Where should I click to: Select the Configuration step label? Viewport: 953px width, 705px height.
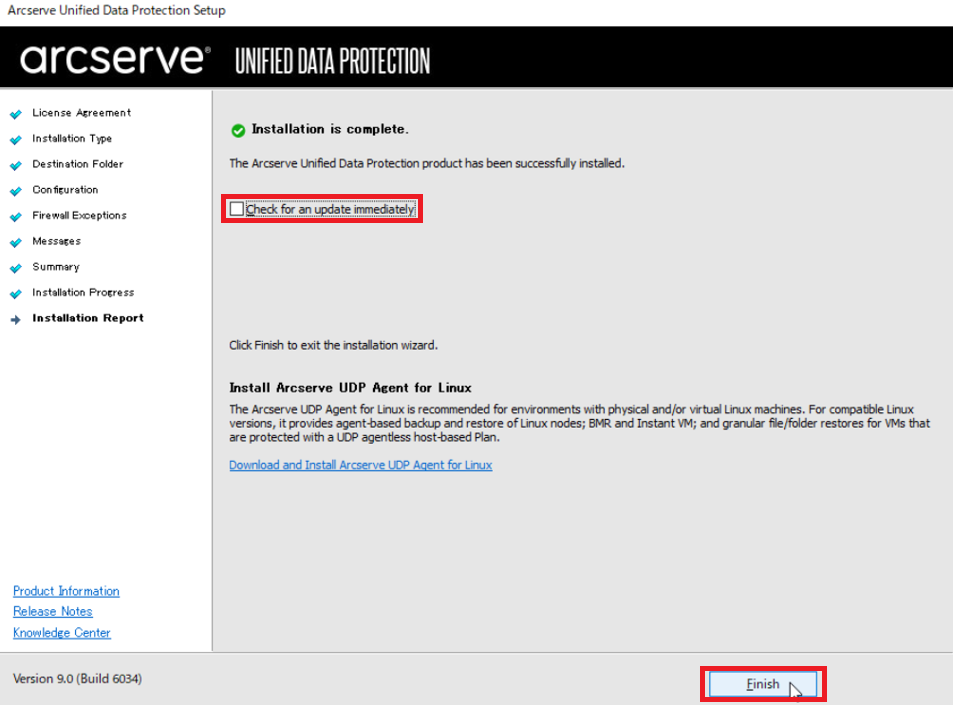pos(65,190)
